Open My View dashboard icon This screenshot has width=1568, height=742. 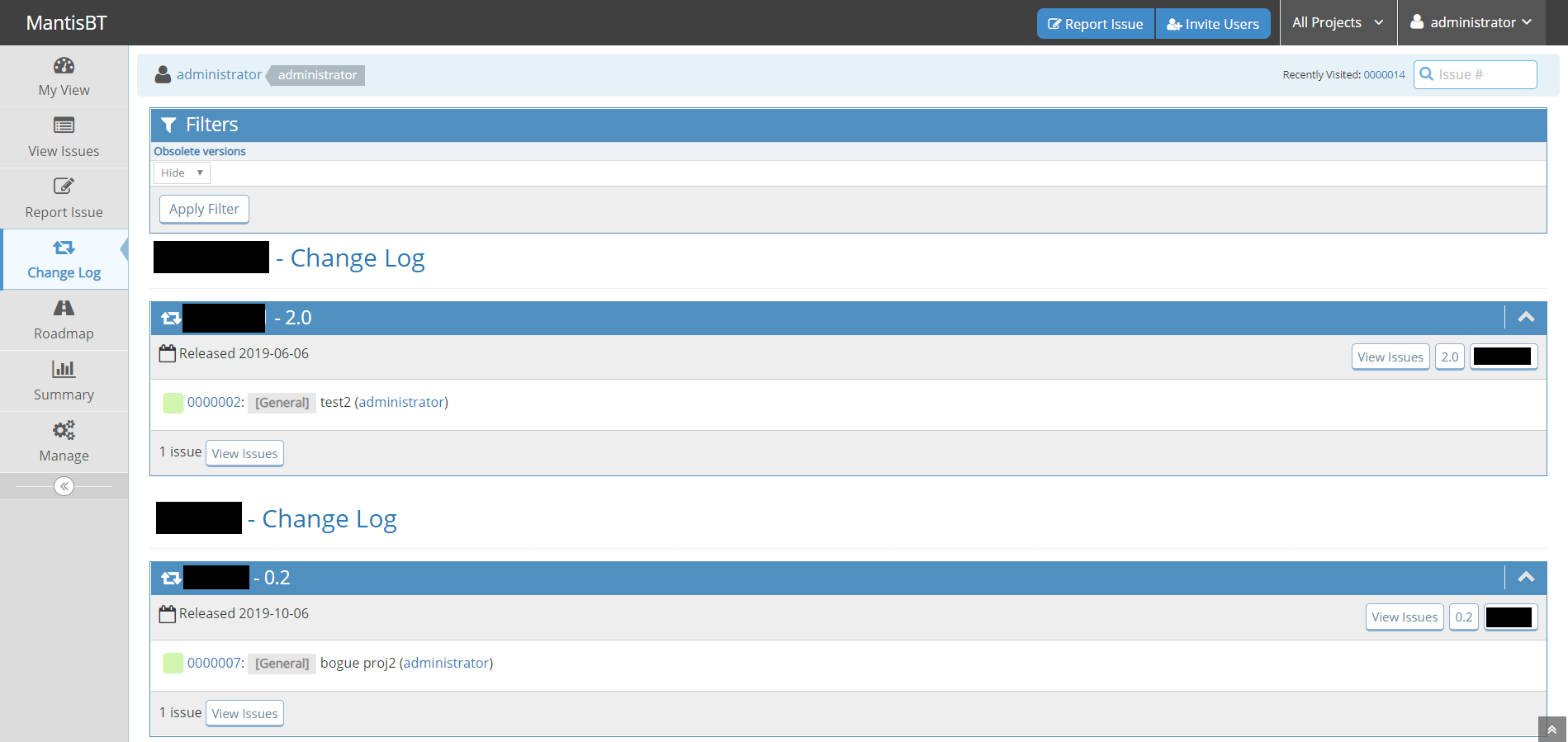[x=64, y=66]
